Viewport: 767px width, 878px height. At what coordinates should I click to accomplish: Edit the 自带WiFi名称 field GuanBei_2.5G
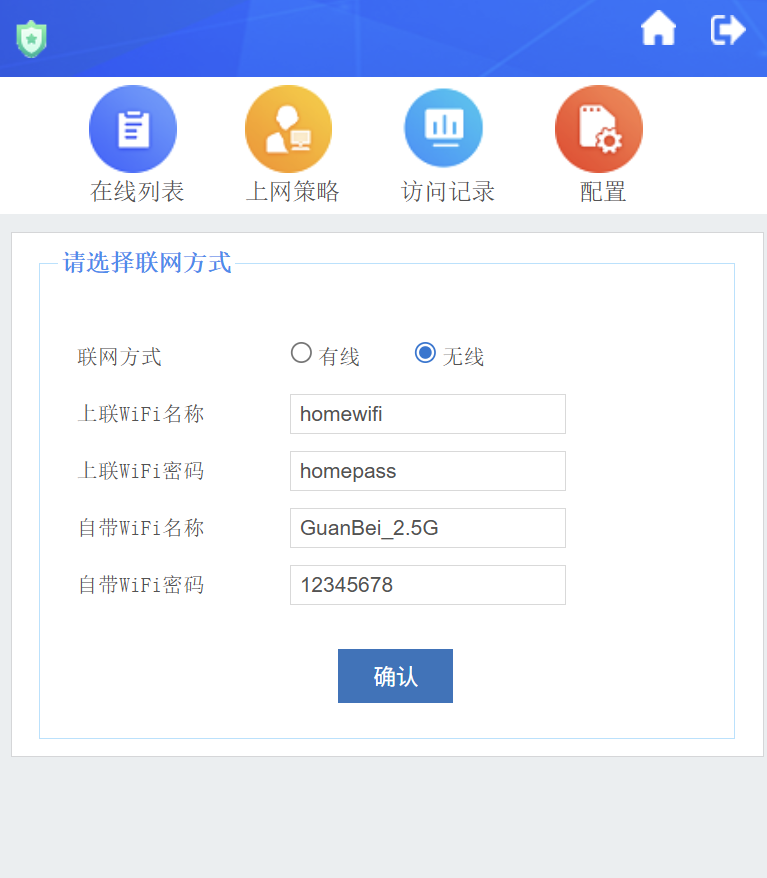point(427,528)
